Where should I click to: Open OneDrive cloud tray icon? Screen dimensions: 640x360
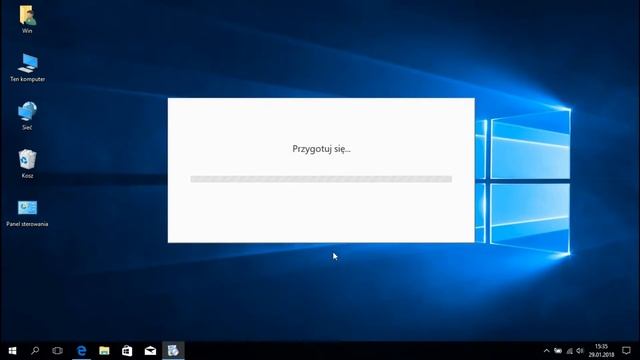558,351
